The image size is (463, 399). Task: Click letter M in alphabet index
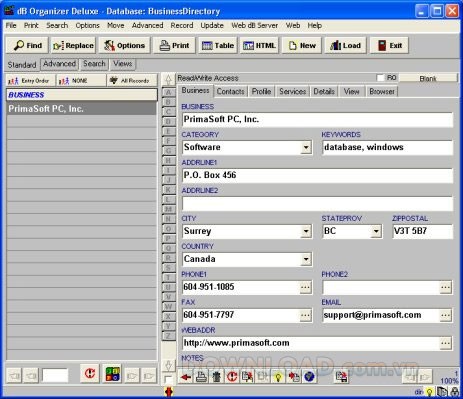point(169,209)
